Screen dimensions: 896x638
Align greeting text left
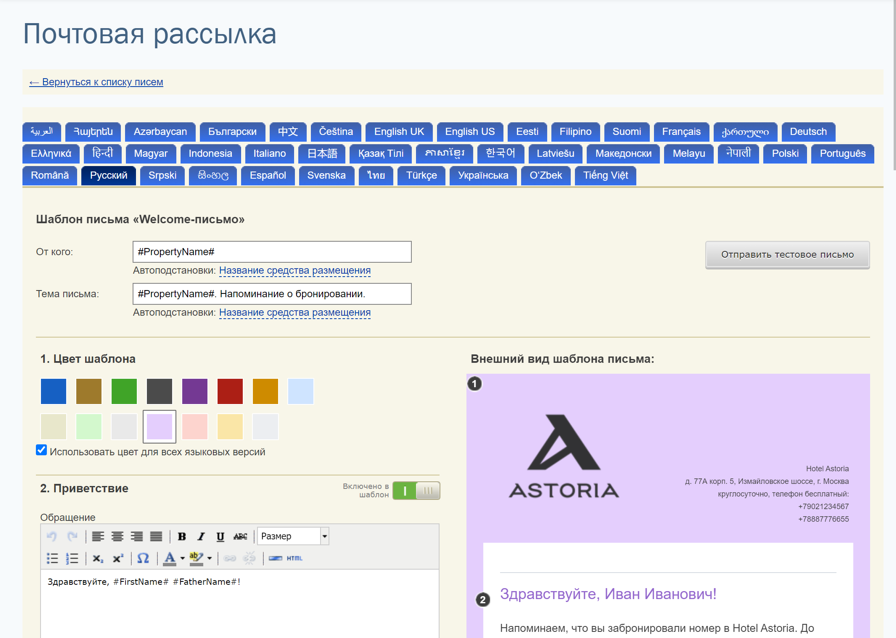coord(98,536)
